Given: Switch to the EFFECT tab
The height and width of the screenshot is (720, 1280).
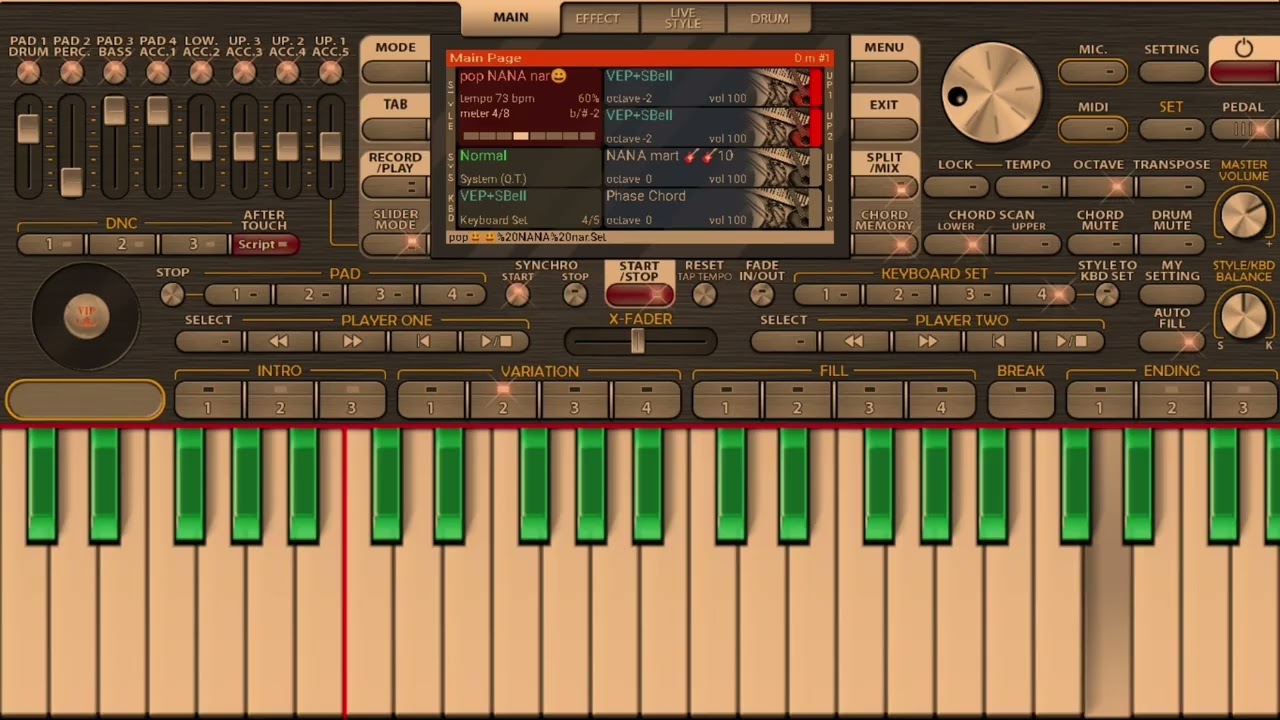Looking at the screenshot, I should click(x=598, y=18).
